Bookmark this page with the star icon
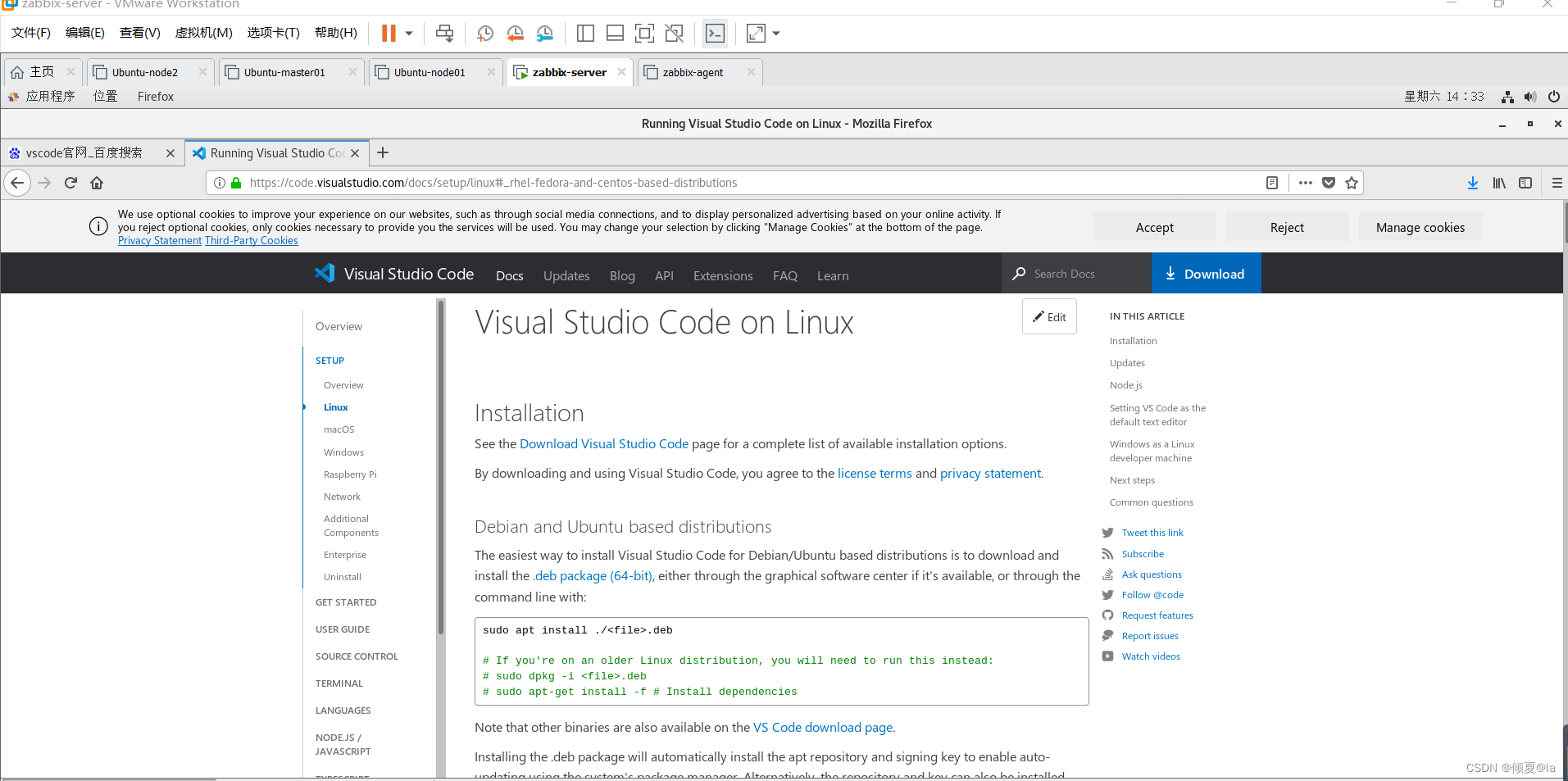Screen dimensions: 1568x781 point(1352,183)
